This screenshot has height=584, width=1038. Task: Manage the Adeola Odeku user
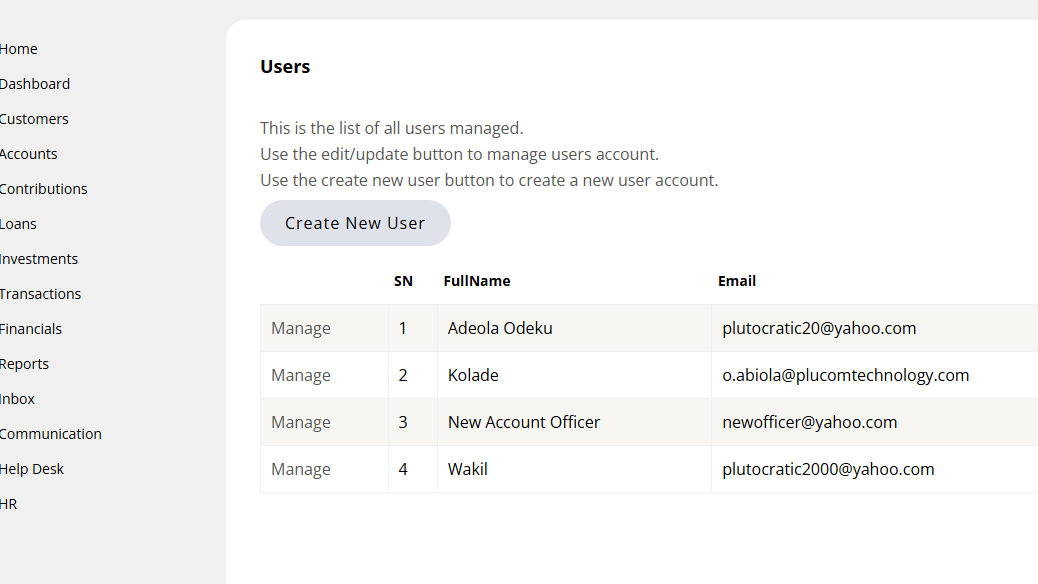[301, 328]
